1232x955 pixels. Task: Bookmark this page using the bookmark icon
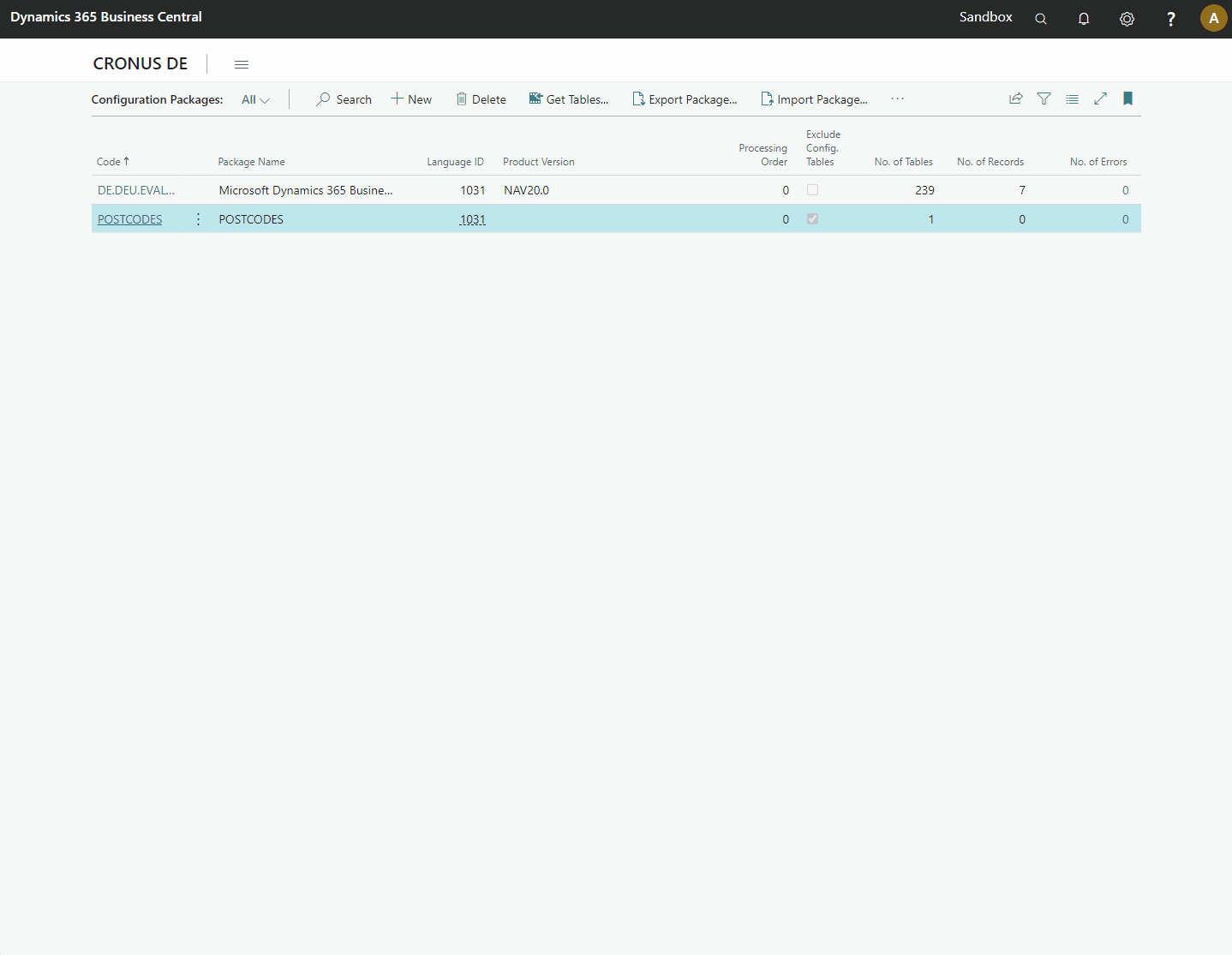tap(1127, 98)
